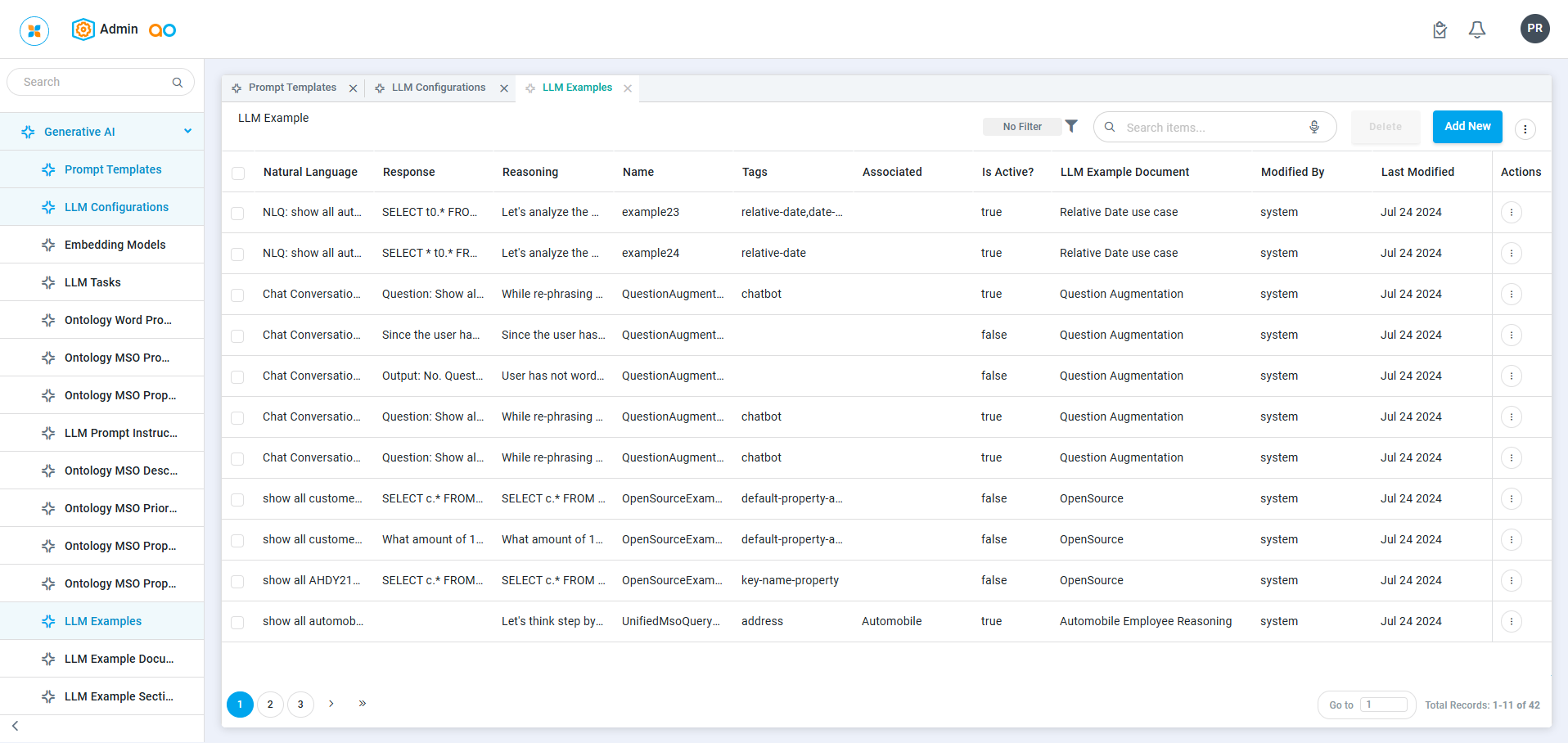Click the microphone icon in search box
The width and height of the screenshot is (1568, 743).
(x=1313, y=127)
